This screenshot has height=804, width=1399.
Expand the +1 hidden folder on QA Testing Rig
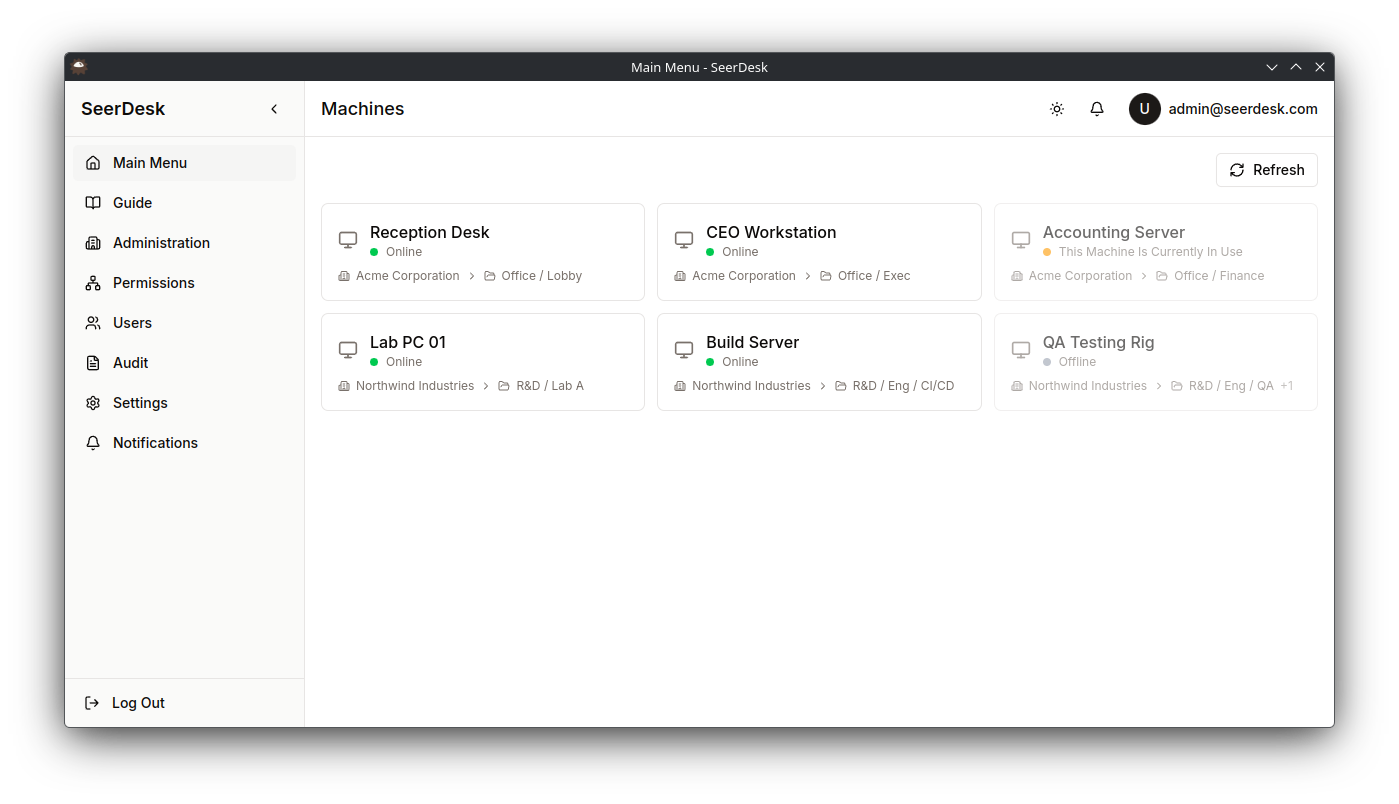(x=1289, y=385)
